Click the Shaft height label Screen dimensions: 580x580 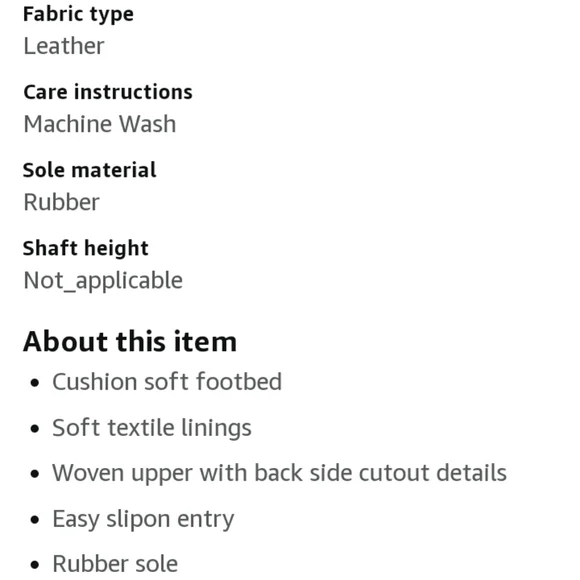point(85,249)
